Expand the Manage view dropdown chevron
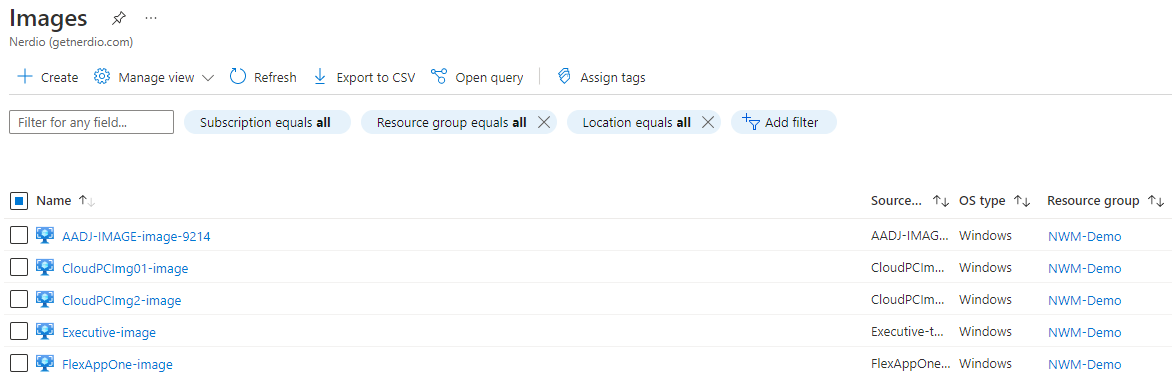This screenshot has height=376, width=1172. click(x=208, y=78)
